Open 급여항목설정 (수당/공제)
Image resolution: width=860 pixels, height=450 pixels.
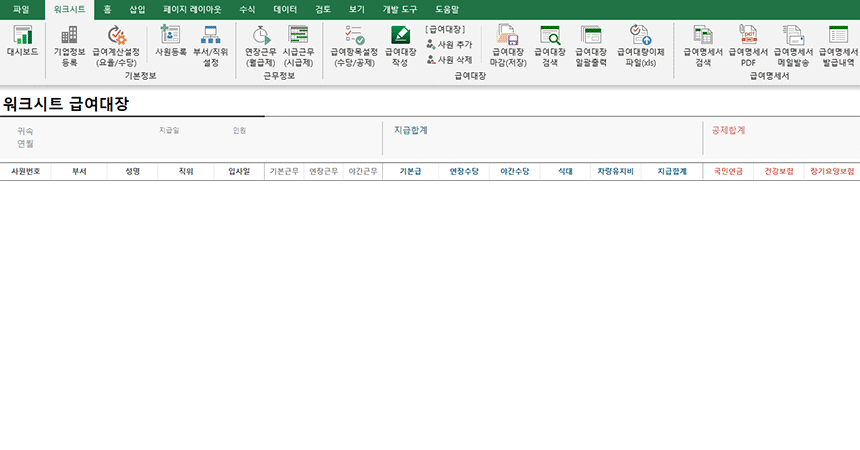354,46
